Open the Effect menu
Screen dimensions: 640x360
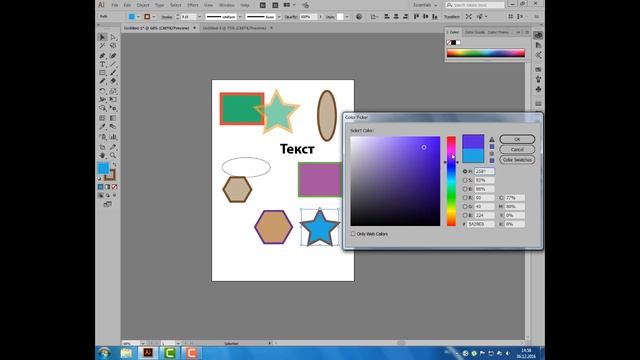(193, 5)
